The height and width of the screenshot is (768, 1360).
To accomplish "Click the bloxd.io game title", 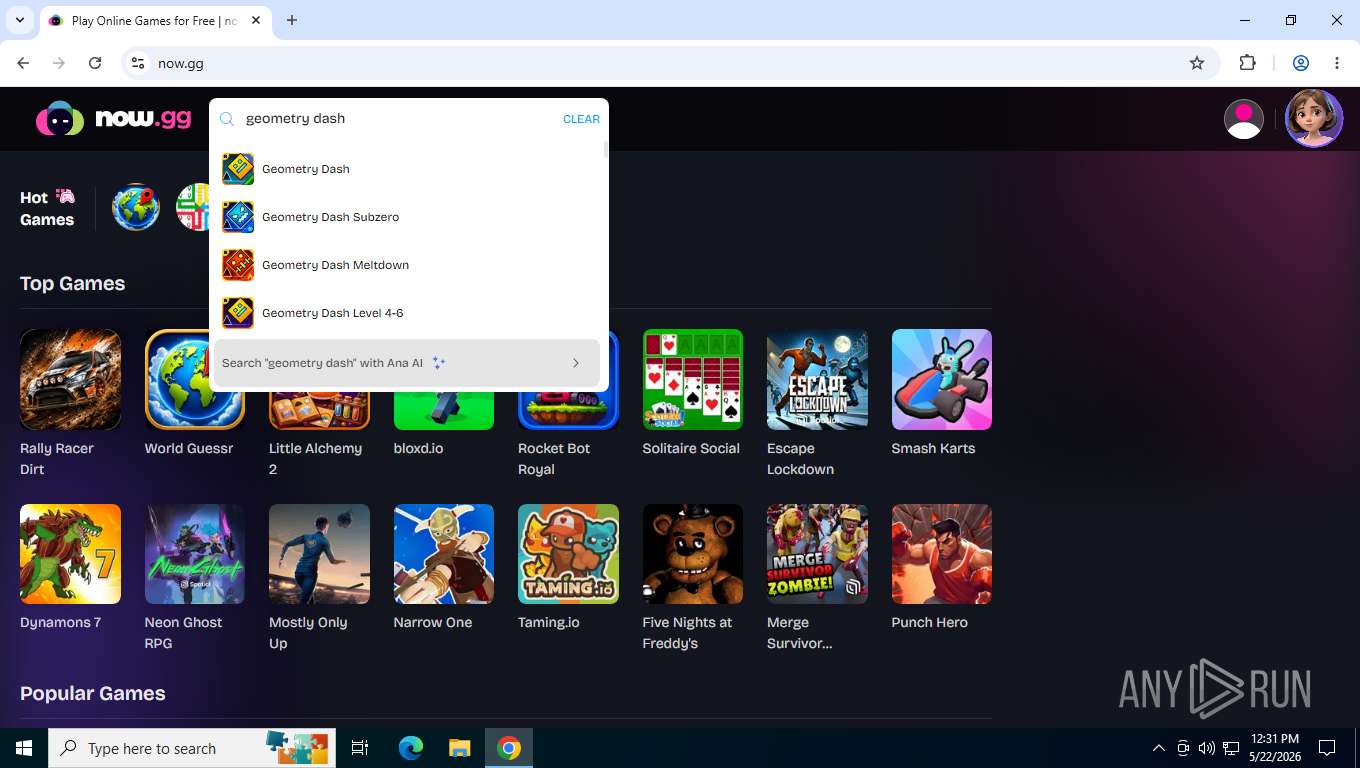I will click(x=418, y=448).
